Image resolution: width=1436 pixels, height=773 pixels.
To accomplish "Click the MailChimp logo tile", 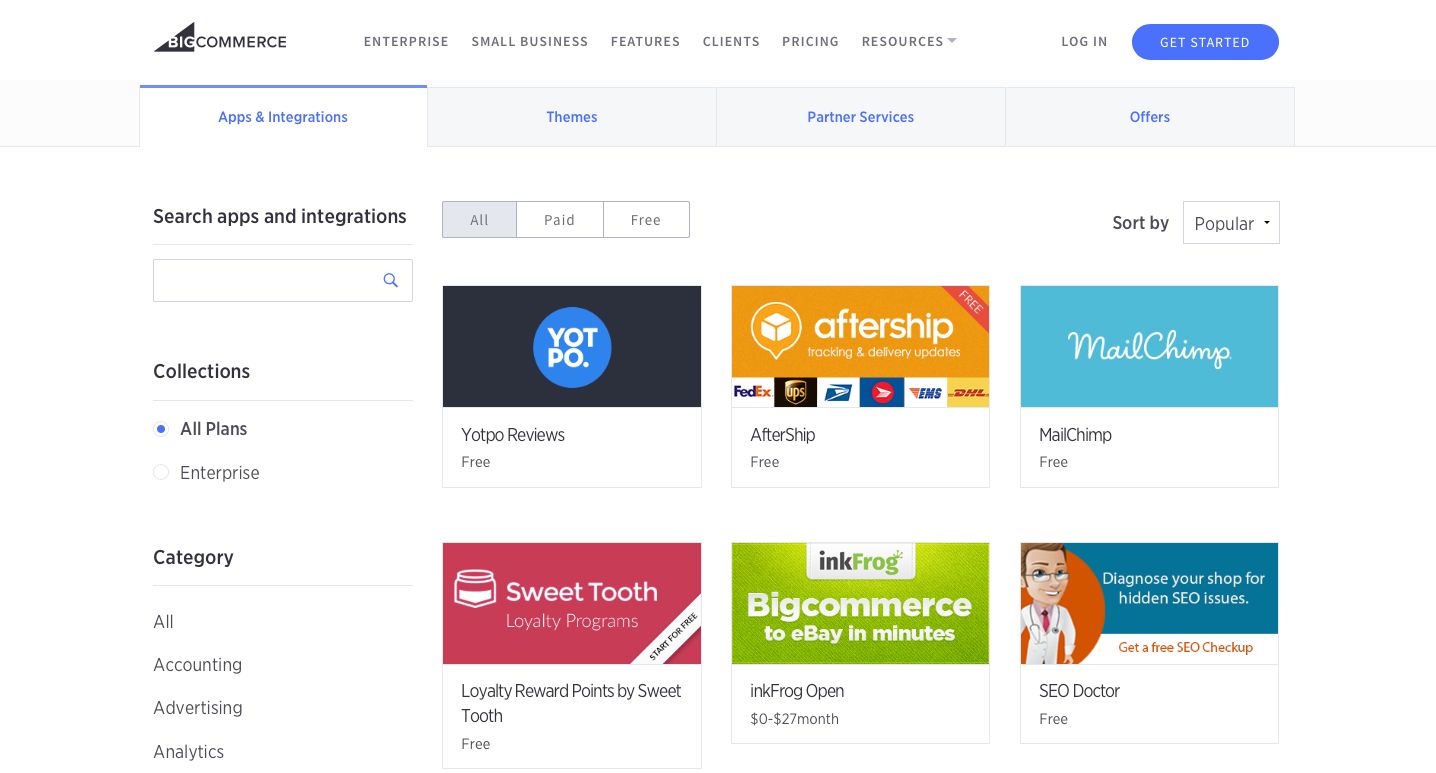I will click(1149, 346).
